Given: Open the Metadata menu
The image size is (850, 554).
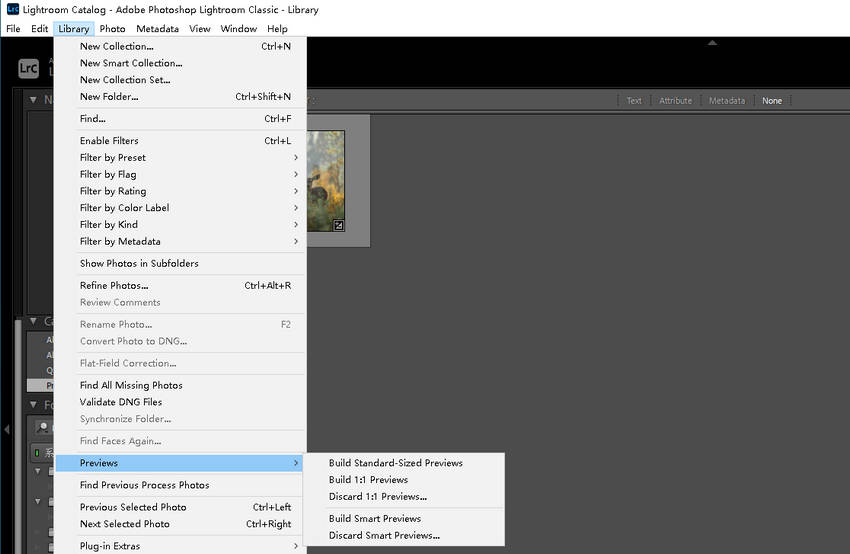Looking at the screenshot, I should click(157, 29).
